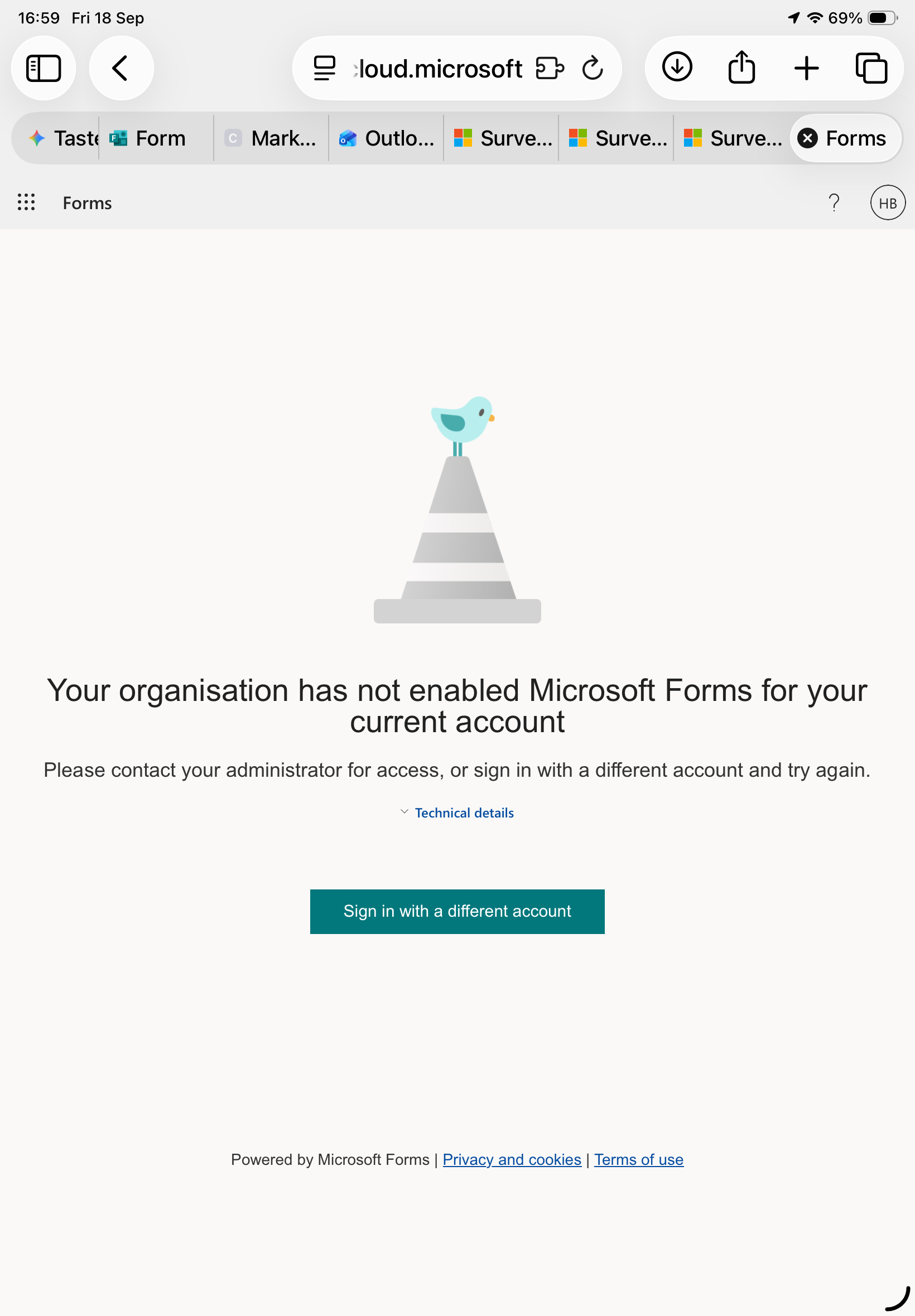Reload the page with the refresh icon
Viewport: 915px width, 1316px height.
click(592, 68)
